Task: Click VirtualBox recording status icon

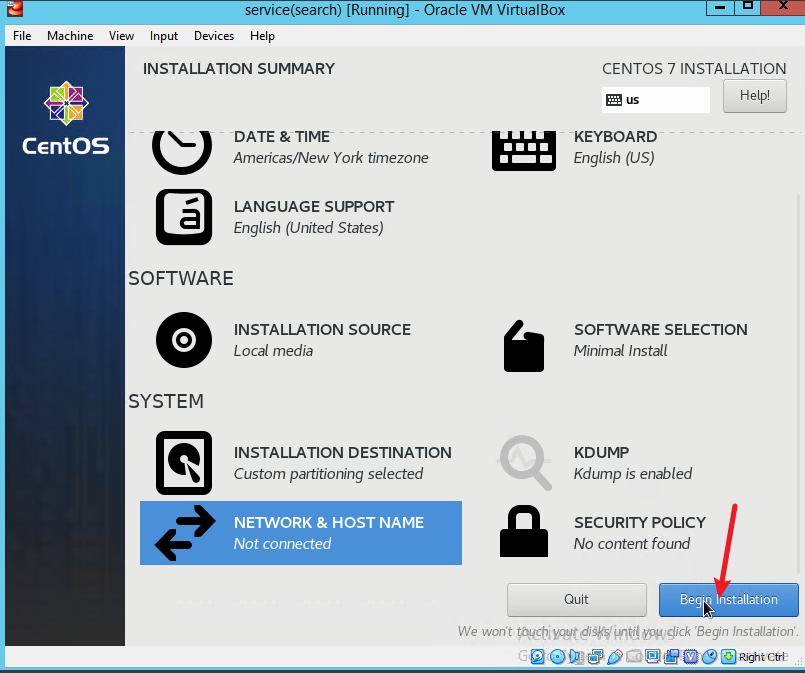Action: click(x=672, y=657)
